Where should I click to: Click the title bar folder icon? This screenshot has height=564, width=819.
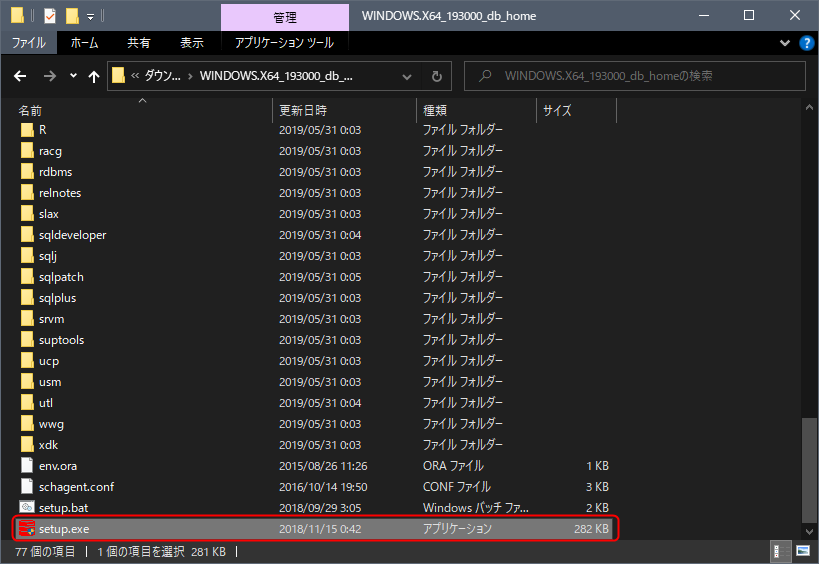click(x=17, y=16)
